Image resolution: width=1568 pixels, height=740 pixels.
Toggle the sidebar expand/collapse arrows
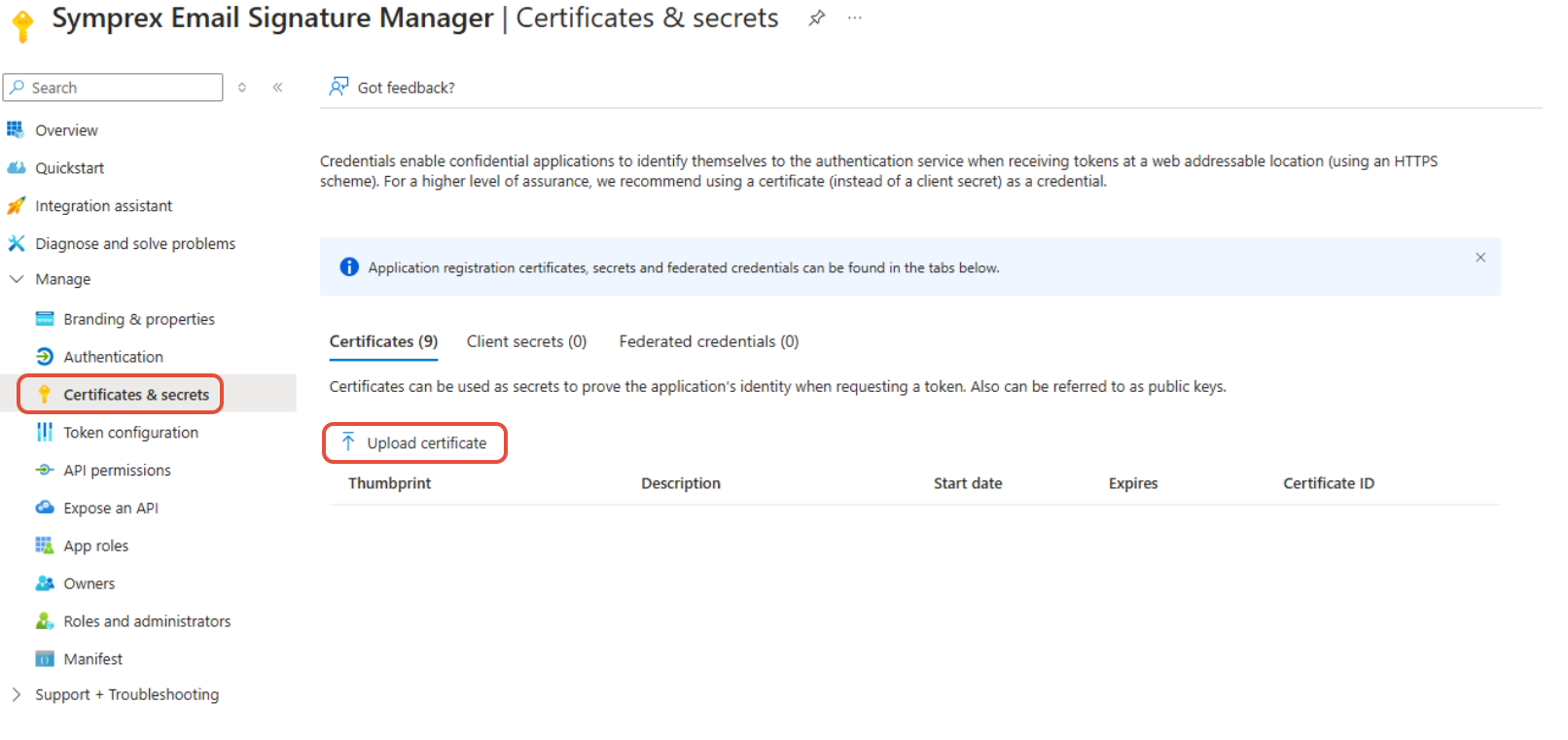tap(242, 88)
